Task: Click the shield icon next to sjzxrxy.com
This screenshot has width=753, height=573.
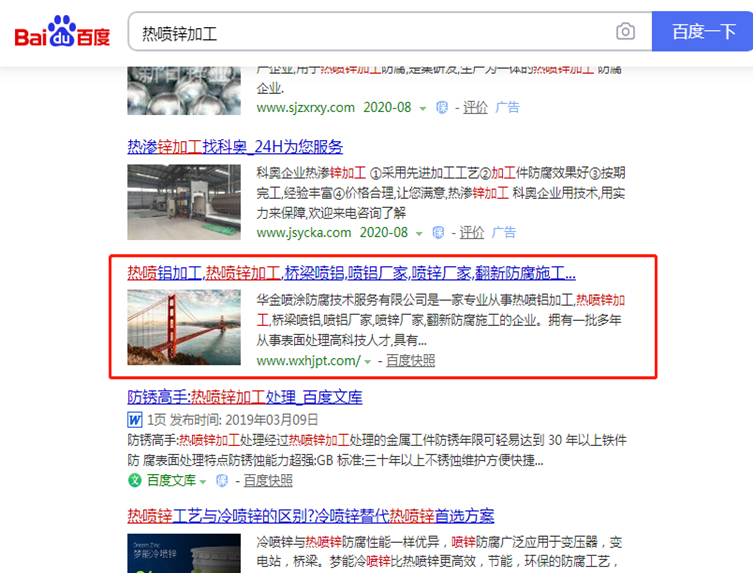Action: pyautogui.click(x=442, y=108)
